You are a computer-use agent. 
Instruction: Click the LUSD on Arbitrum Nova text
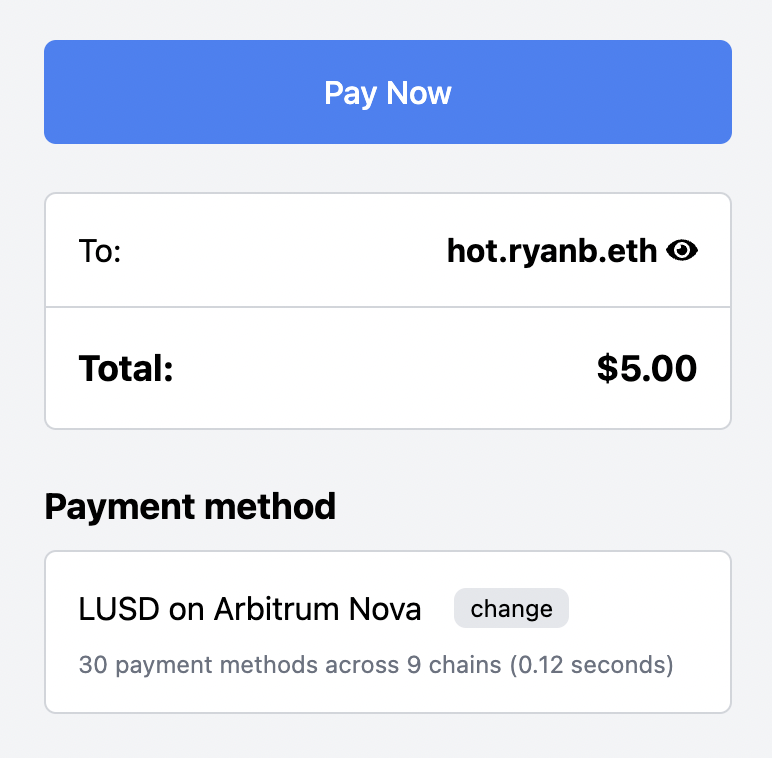250,609
